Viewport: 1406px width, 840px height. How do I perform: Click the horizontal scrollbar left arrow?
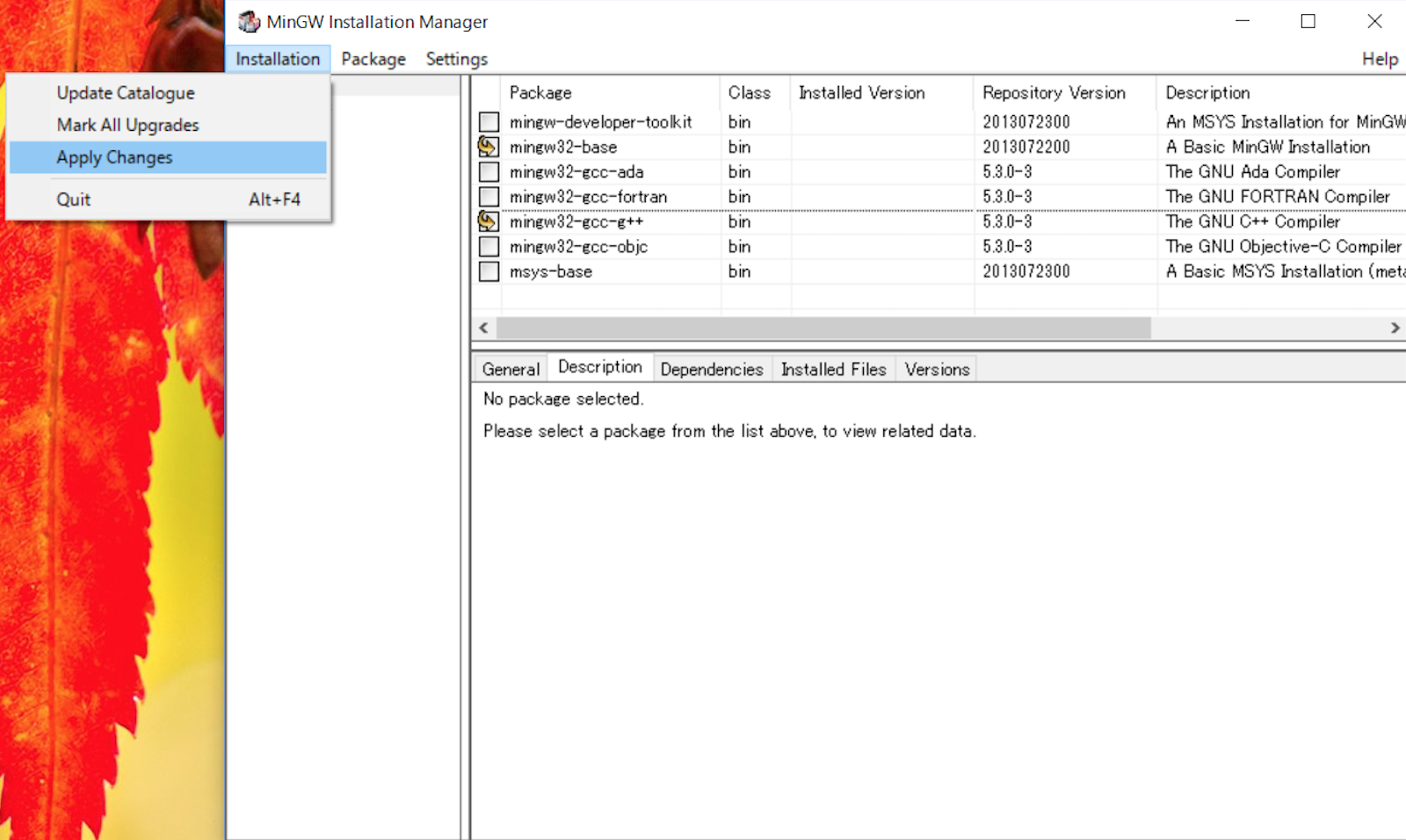click(483, 328)
